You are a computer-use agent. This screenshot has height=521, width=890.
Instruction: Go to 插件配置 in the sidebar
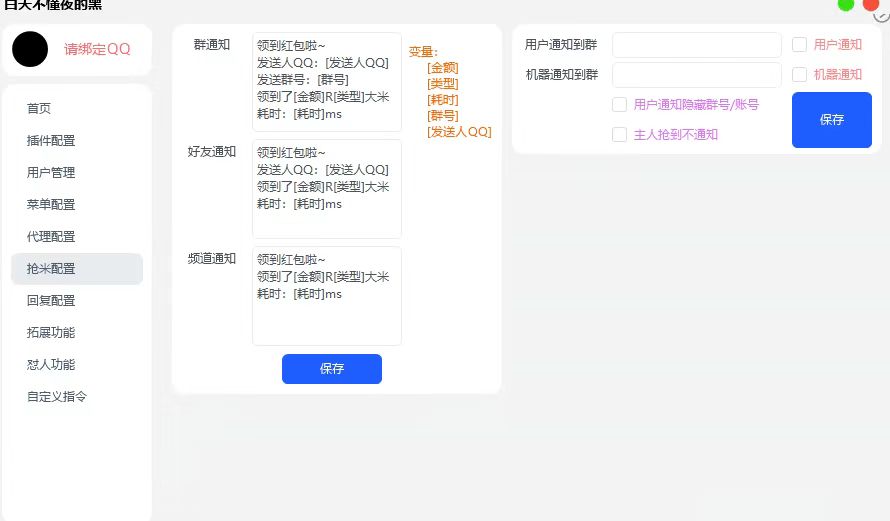[51, 141]
